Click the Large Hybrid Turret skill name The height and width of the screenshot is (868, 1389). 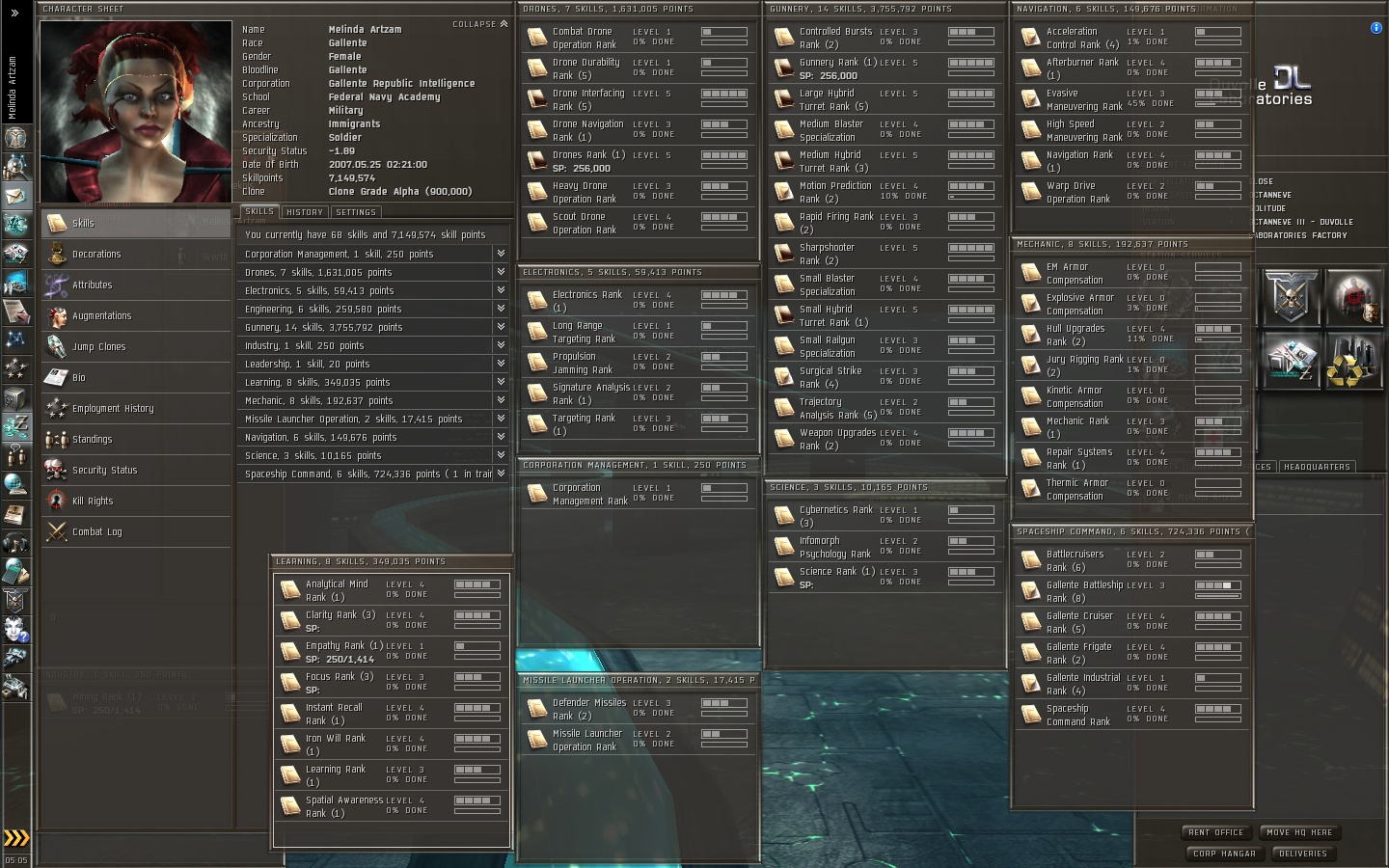[833, 99]
